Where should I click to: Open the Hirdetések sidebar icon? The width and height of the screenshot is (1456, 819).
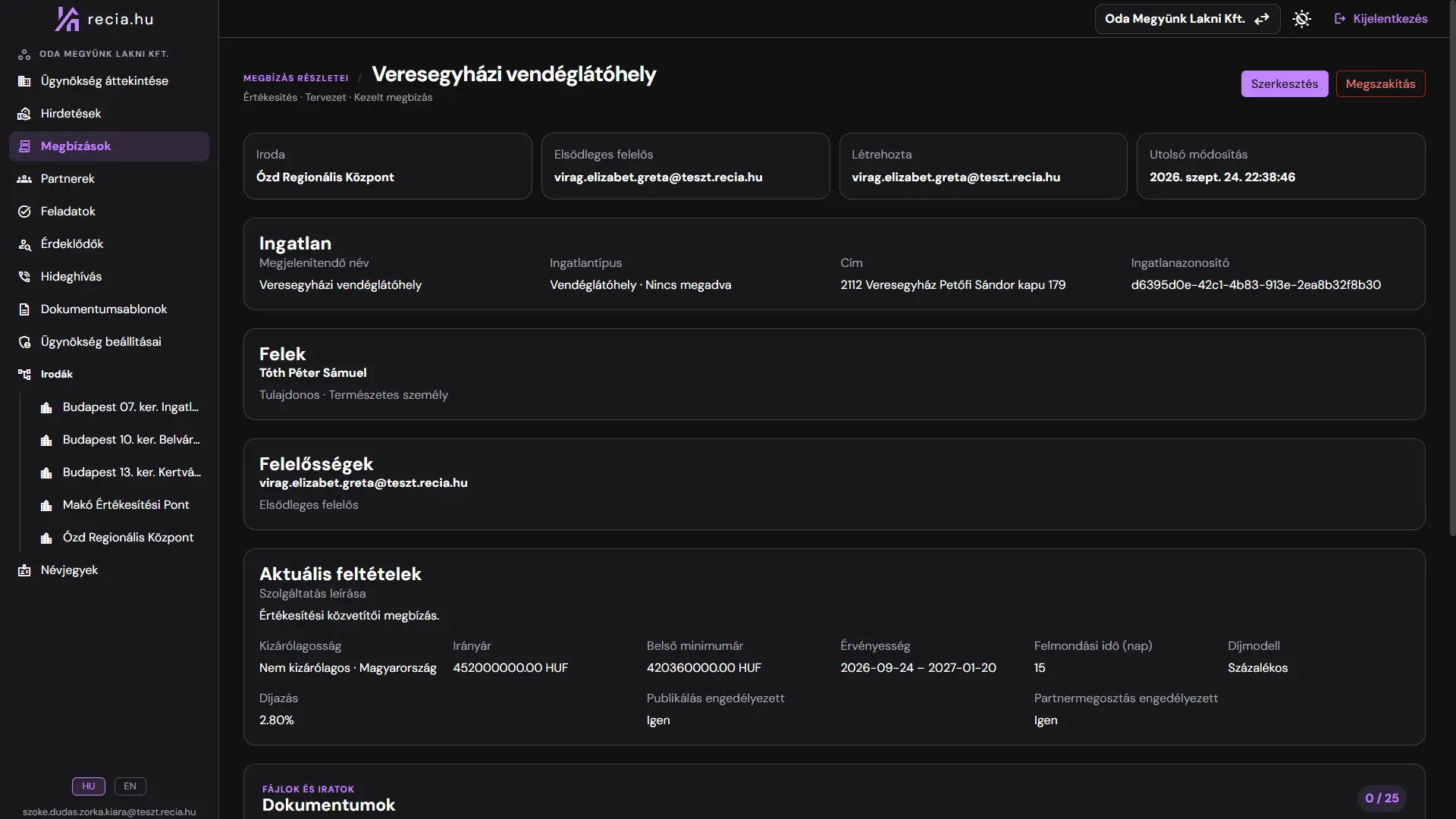click(x=24, y=114)
